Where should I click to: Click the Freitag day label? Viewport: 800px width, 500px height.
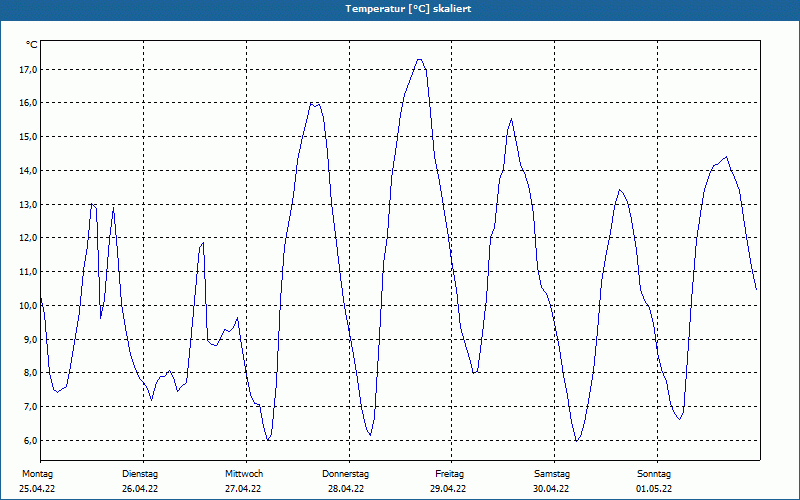pyautogui.click(x=449, y=474)
